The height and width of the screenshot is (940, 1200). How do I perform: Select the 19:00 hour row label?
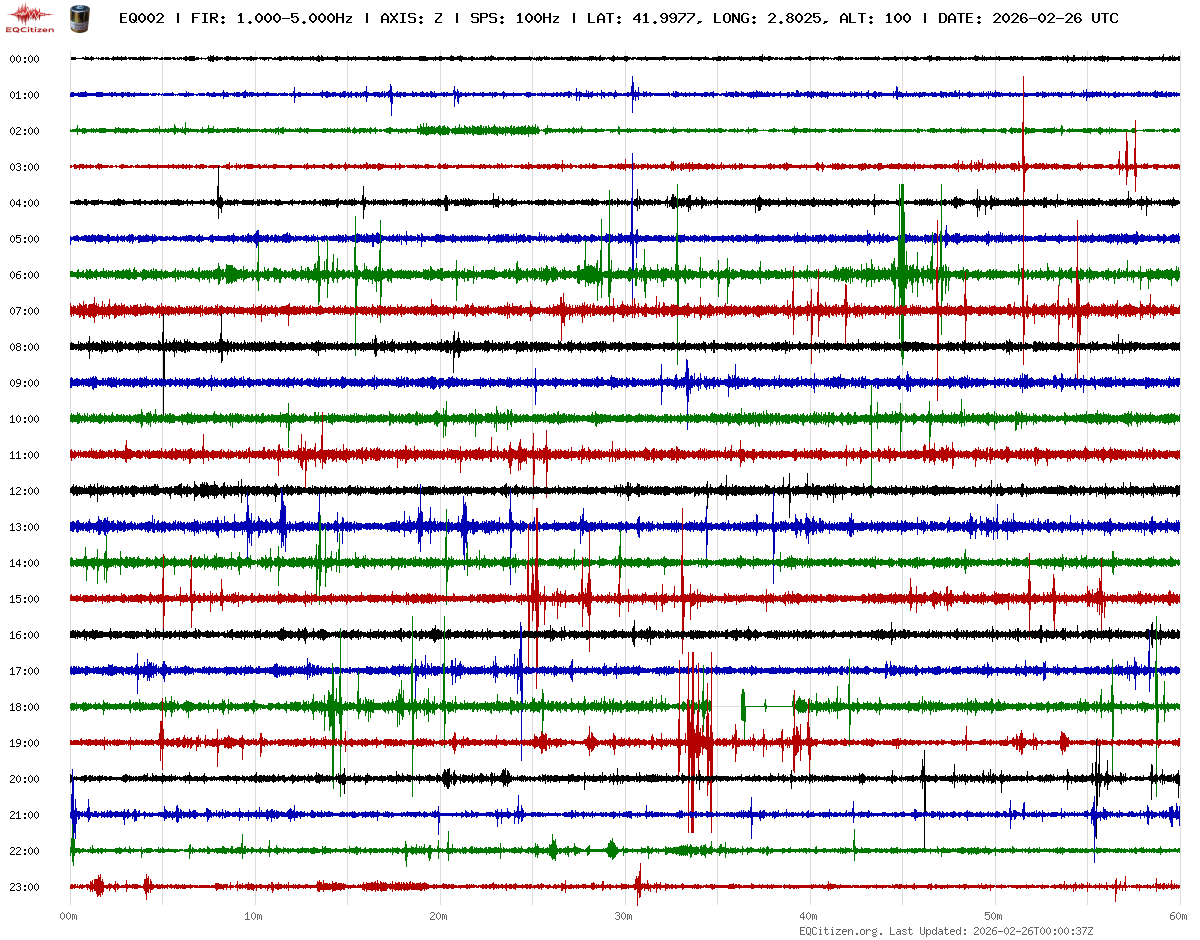(24, 743)
